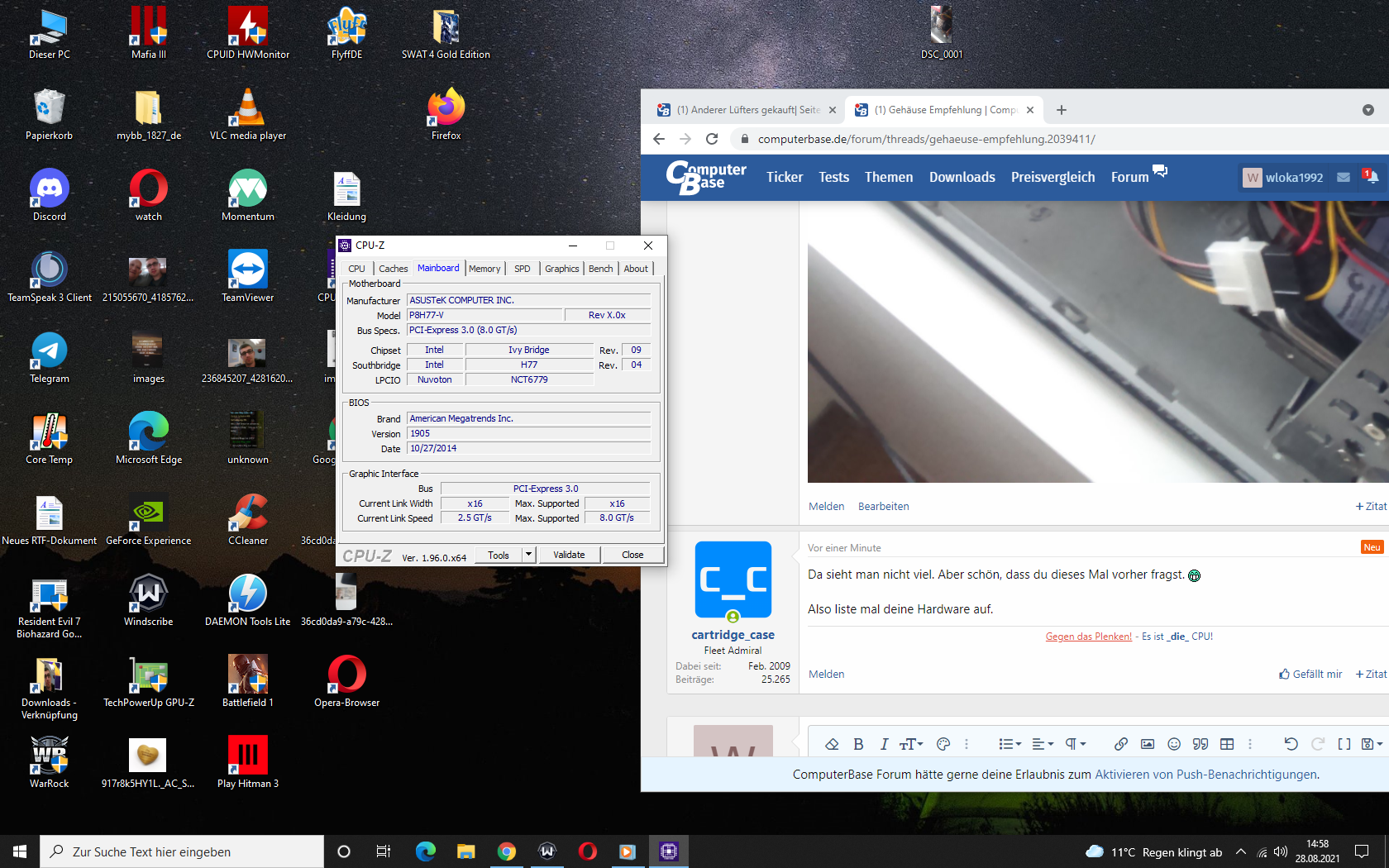Expand more editor options after the color palette
This screenshot has width=1389, height=868.
point(966,744)
